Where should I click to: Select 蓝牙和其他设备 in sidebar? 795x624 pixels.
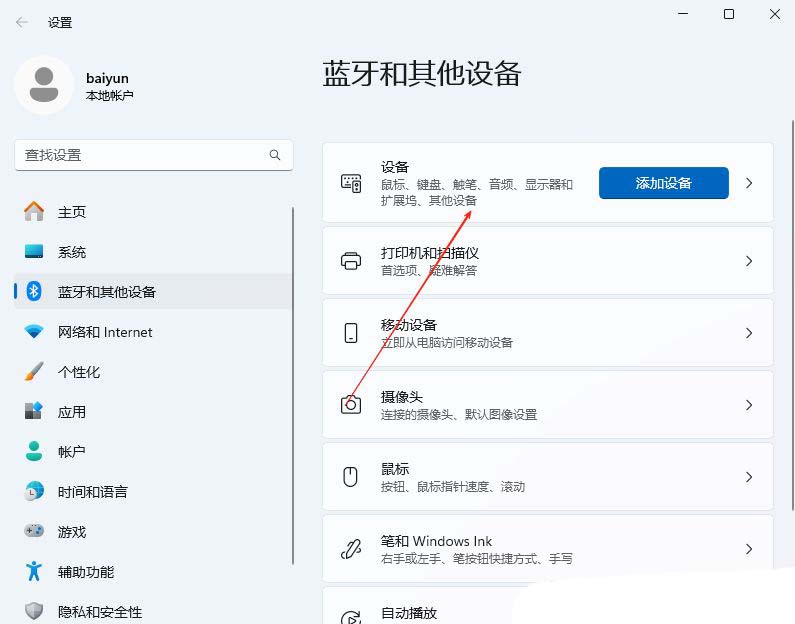pyautogui.click(x=153, y=291)
